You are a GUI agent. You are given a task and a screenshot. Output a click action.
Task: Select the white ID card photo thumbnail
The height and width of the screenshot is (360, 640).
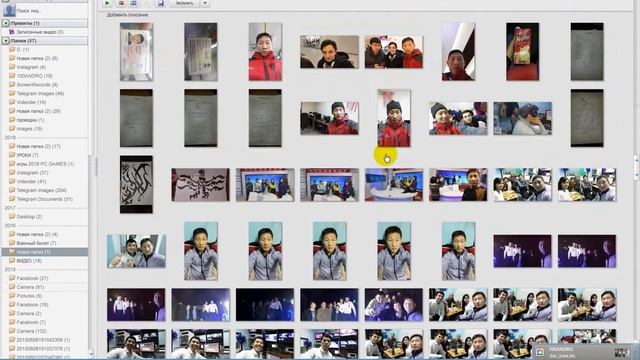pyautogui.click(x=136, y=51)
